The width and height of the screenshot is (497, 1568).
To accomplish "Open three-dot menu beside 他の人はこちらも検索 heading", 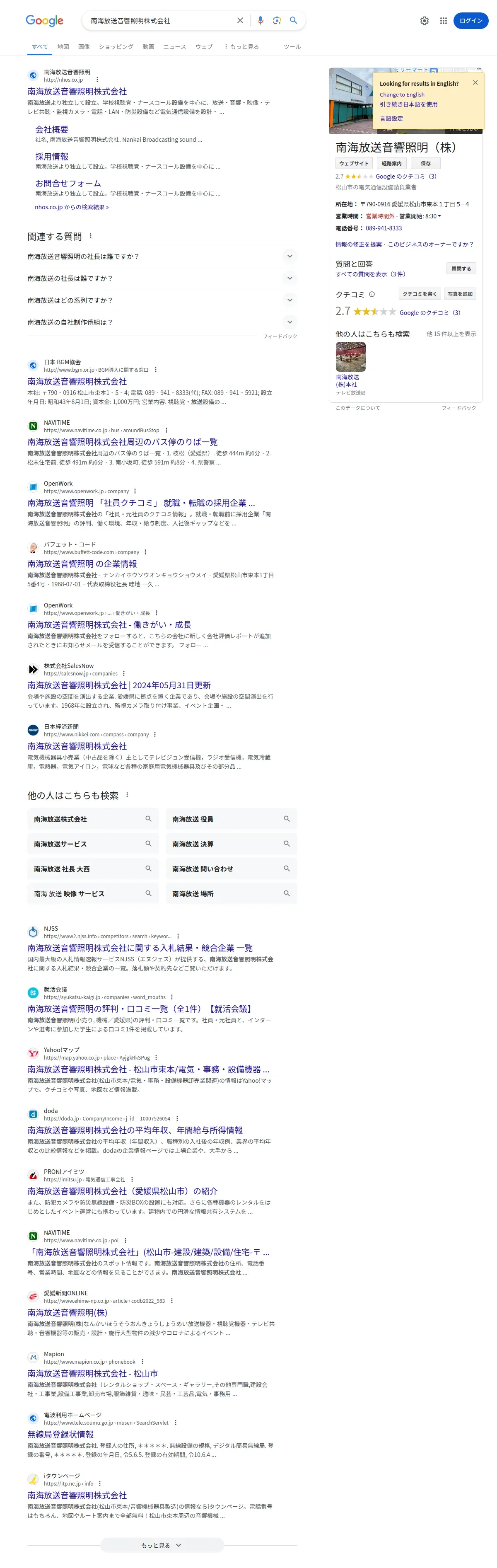I will click(x=127, y=795).
